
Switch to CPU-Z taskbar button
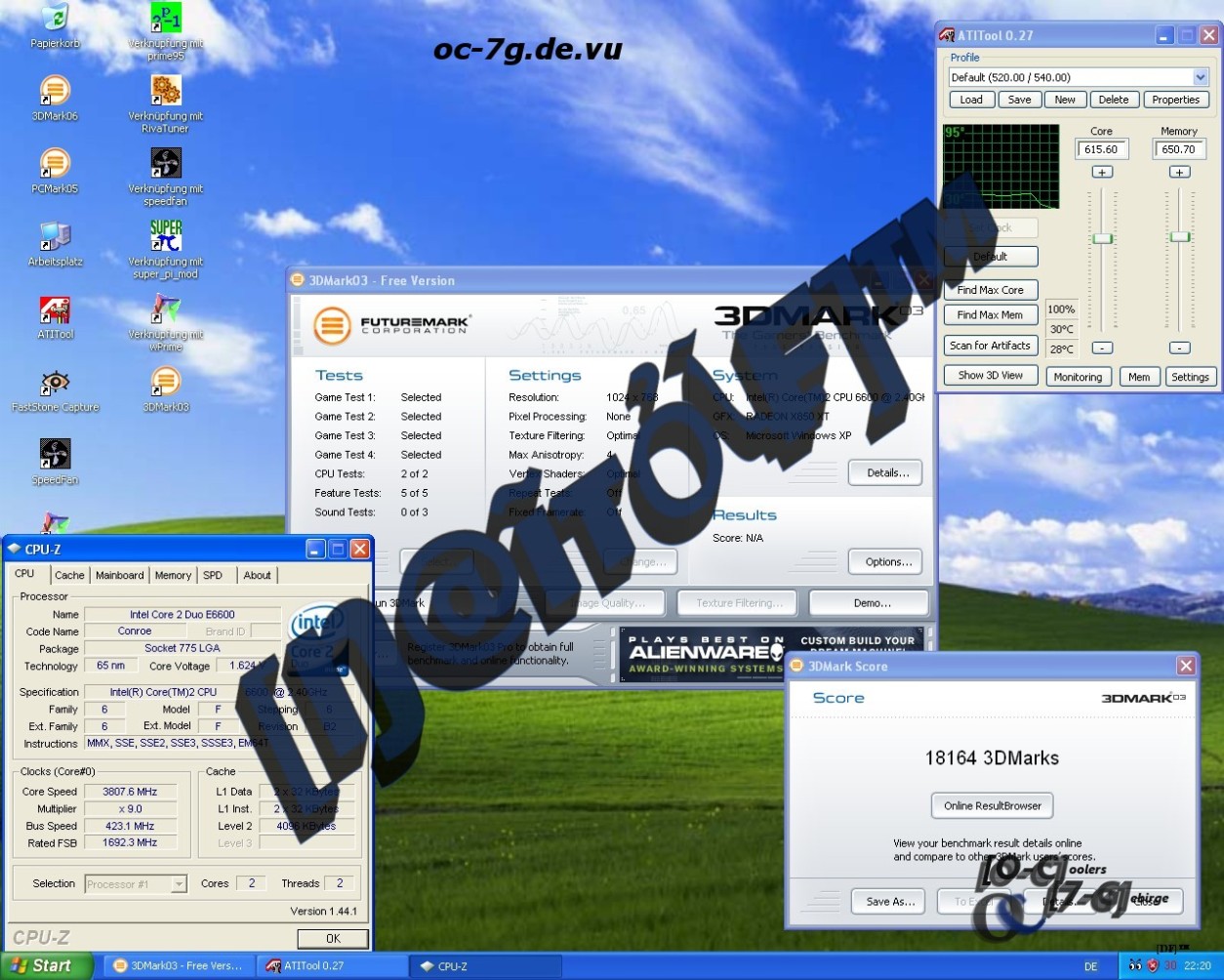pyautogui.click(x=483, y=965)
